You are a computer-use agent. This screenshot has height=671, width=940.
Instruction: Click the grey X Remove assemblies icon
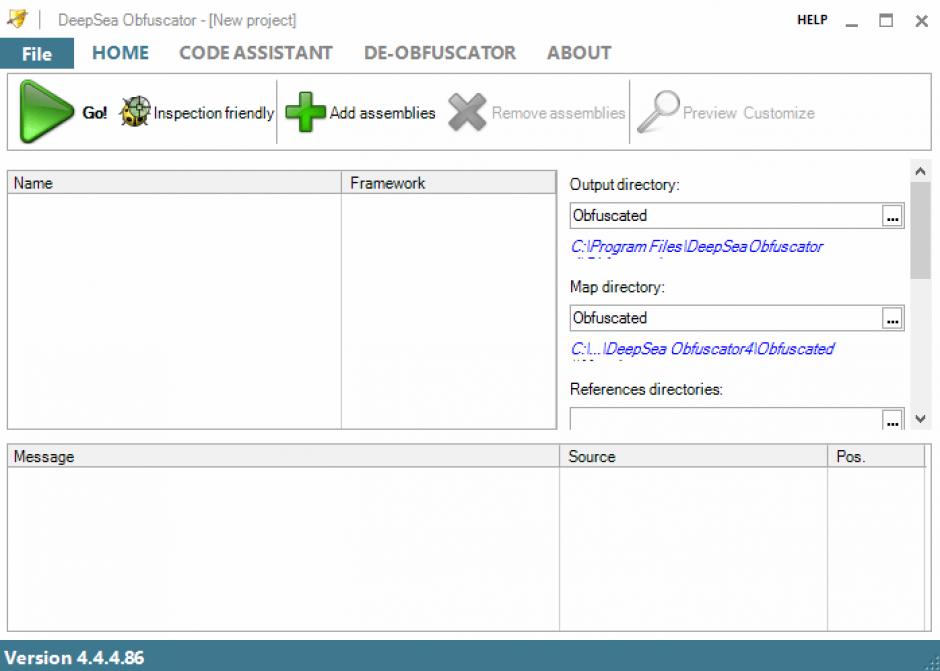(x=467, y=112)
